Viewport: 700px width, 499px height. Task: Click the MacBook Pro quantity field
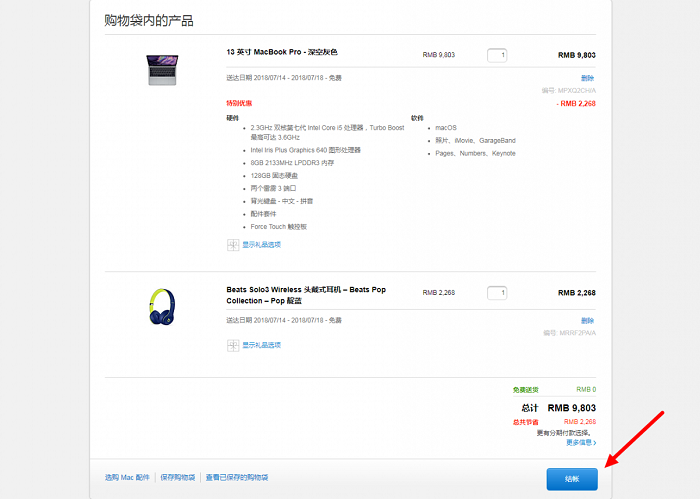pos(497,55)
